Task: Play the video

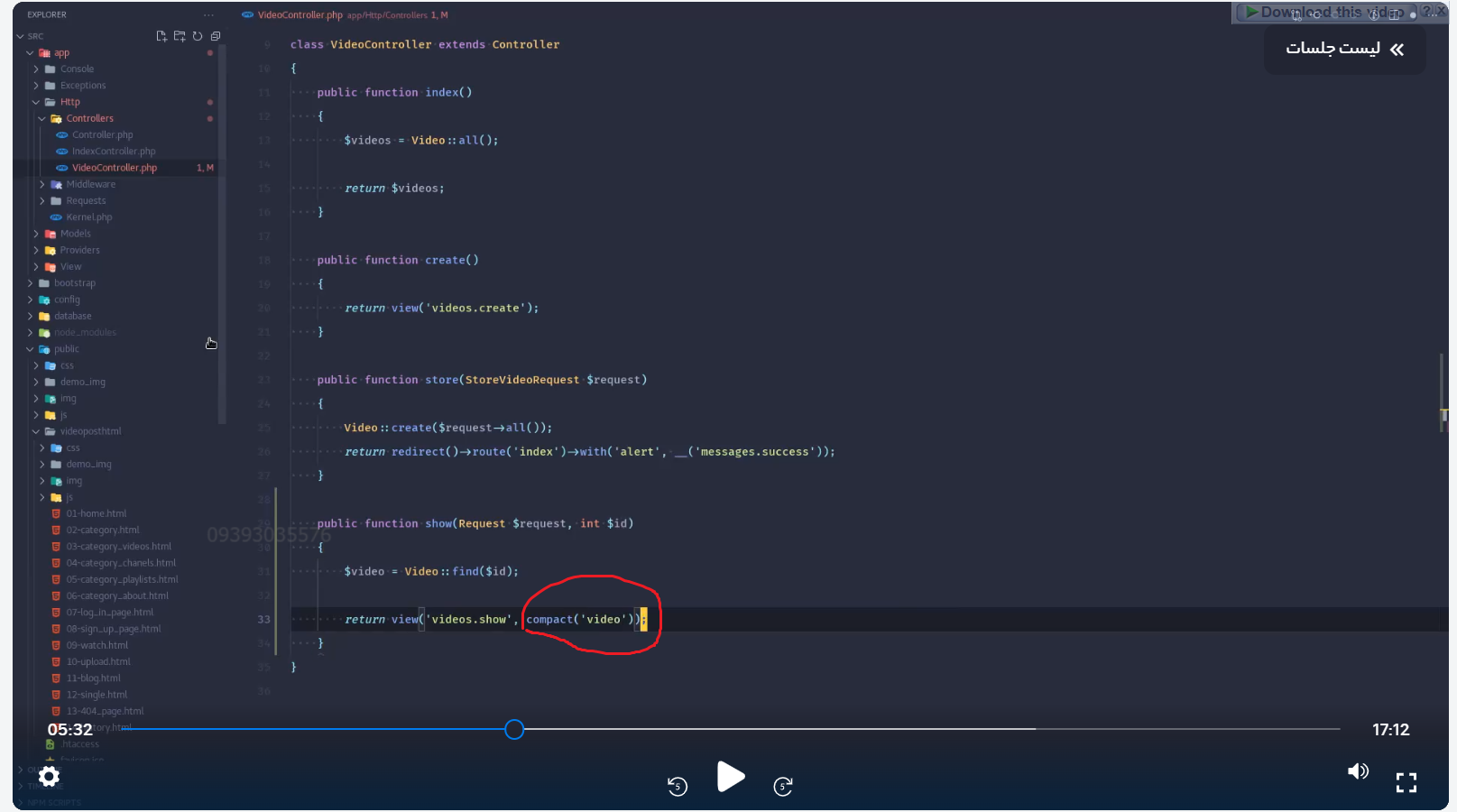Action: (730, 776)
